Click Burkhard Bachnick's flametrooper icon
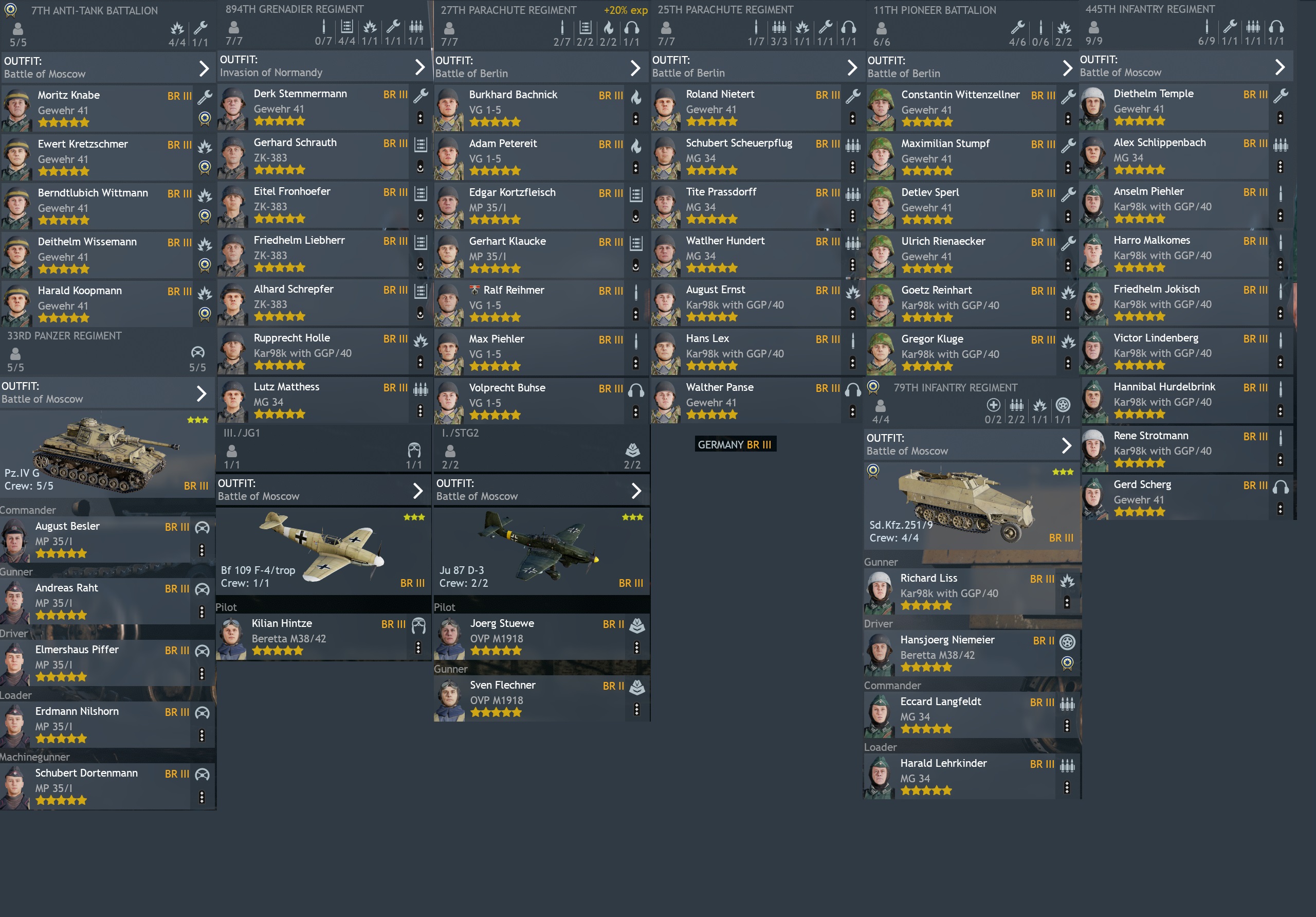 pyautogui.click(x=636, y=96)
